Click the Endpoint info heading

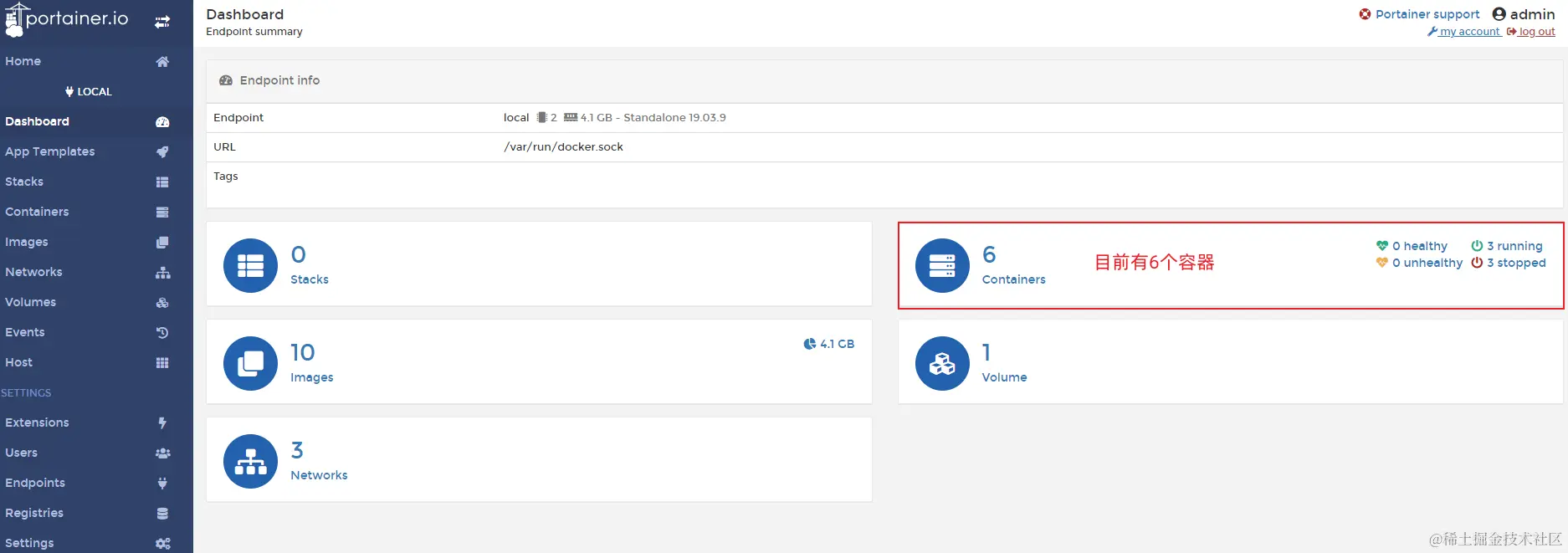(x=279, y=80)
